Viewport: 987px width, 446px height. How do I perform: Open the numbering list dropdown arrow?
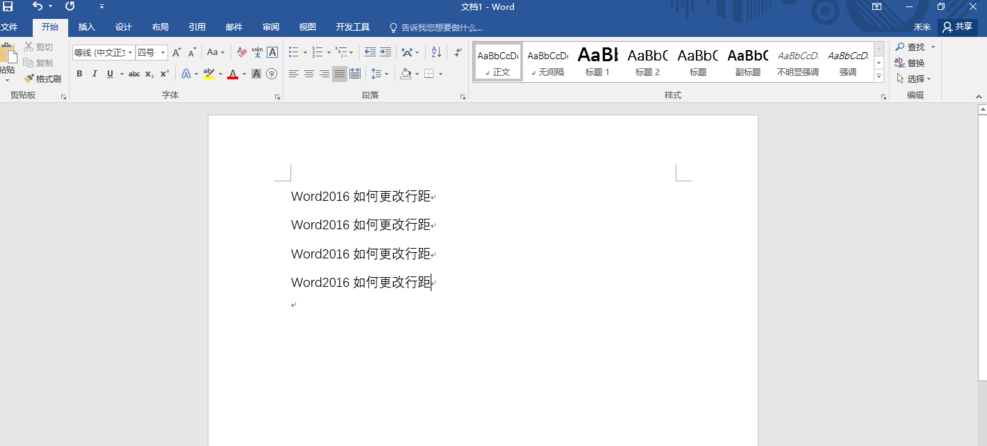point(329,52)
